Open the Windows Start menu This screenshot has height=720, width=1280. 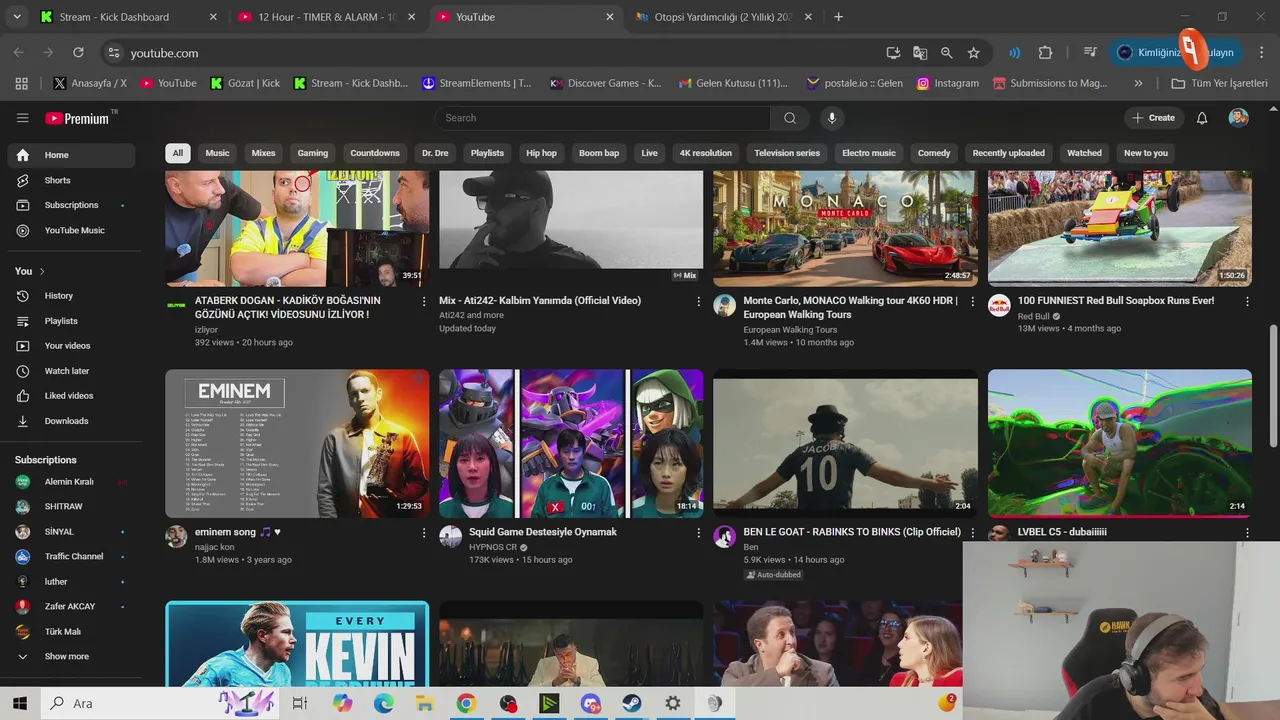20,703
